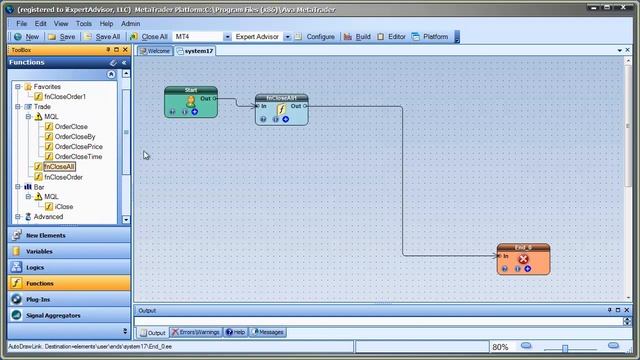Click the help icon on End_0 node
This screenshot has height=360, width=640.
pos(504,269)
